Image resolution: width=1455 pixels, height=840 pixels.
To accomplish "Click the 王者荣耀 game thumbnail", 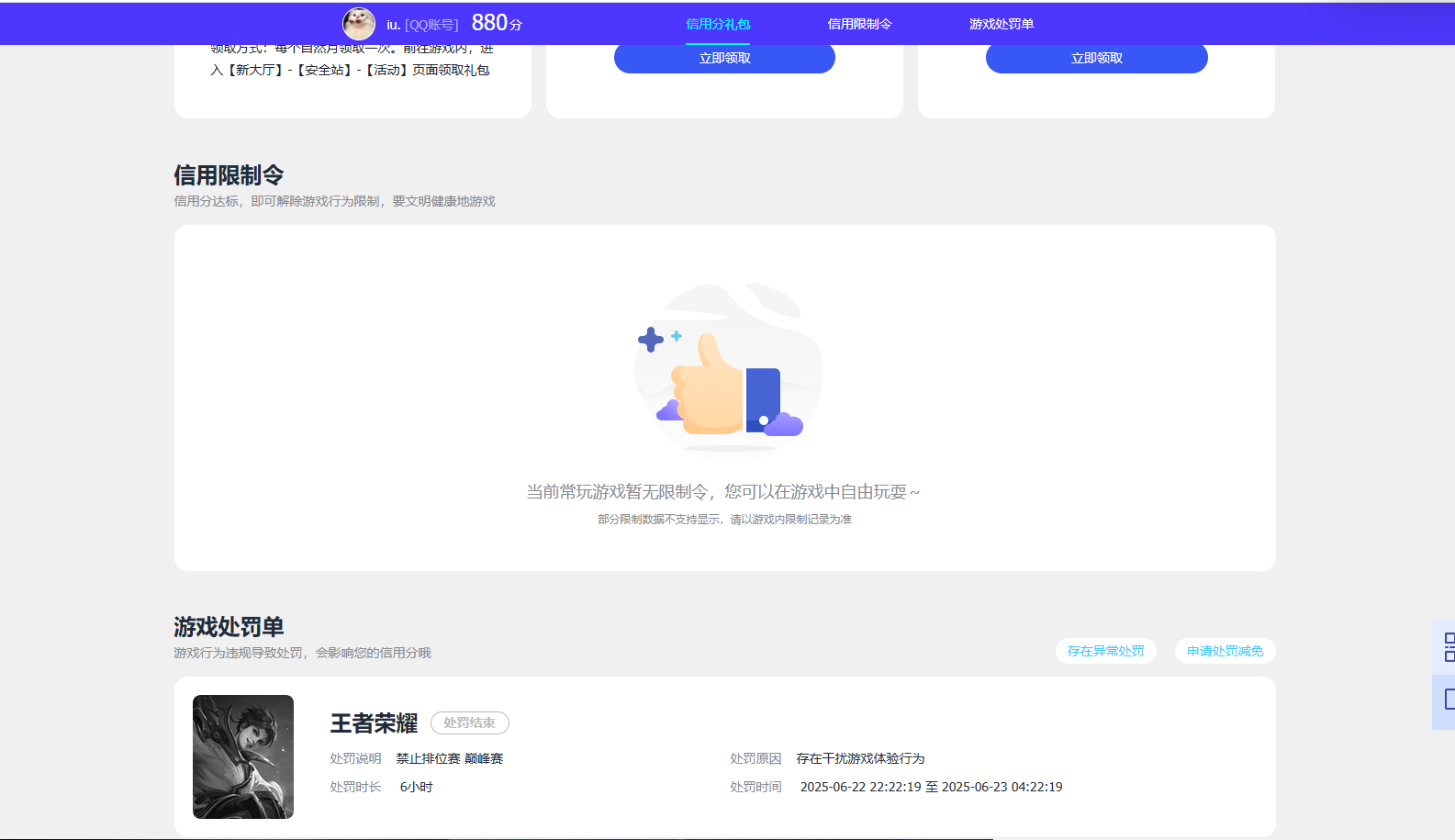I will 243,756.
